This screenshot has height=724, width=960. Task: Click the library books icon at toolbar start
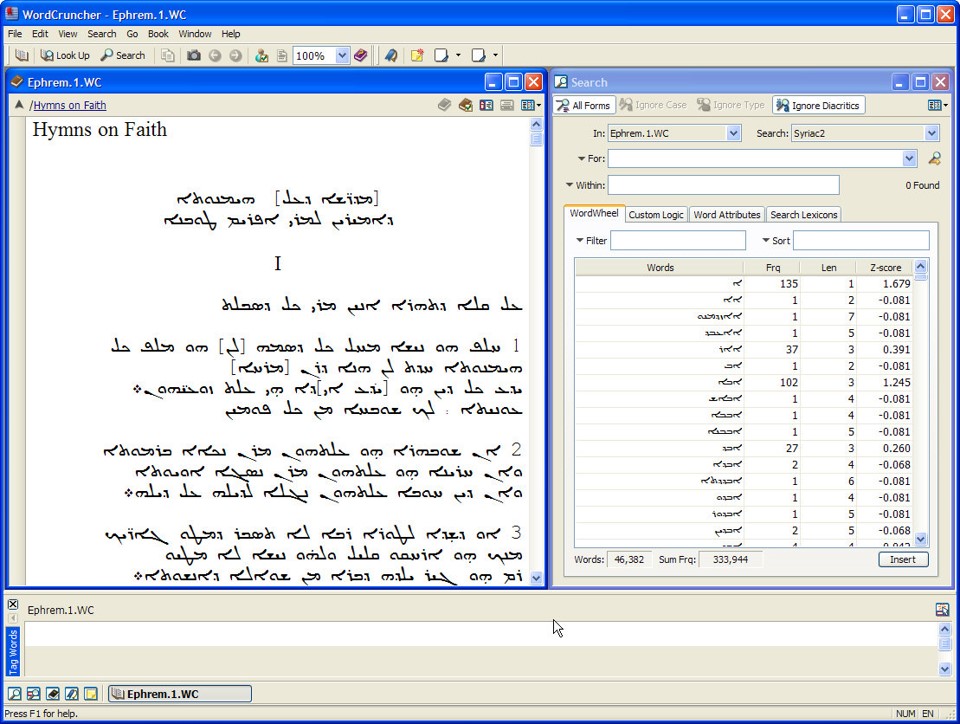[x=22, y=56]
